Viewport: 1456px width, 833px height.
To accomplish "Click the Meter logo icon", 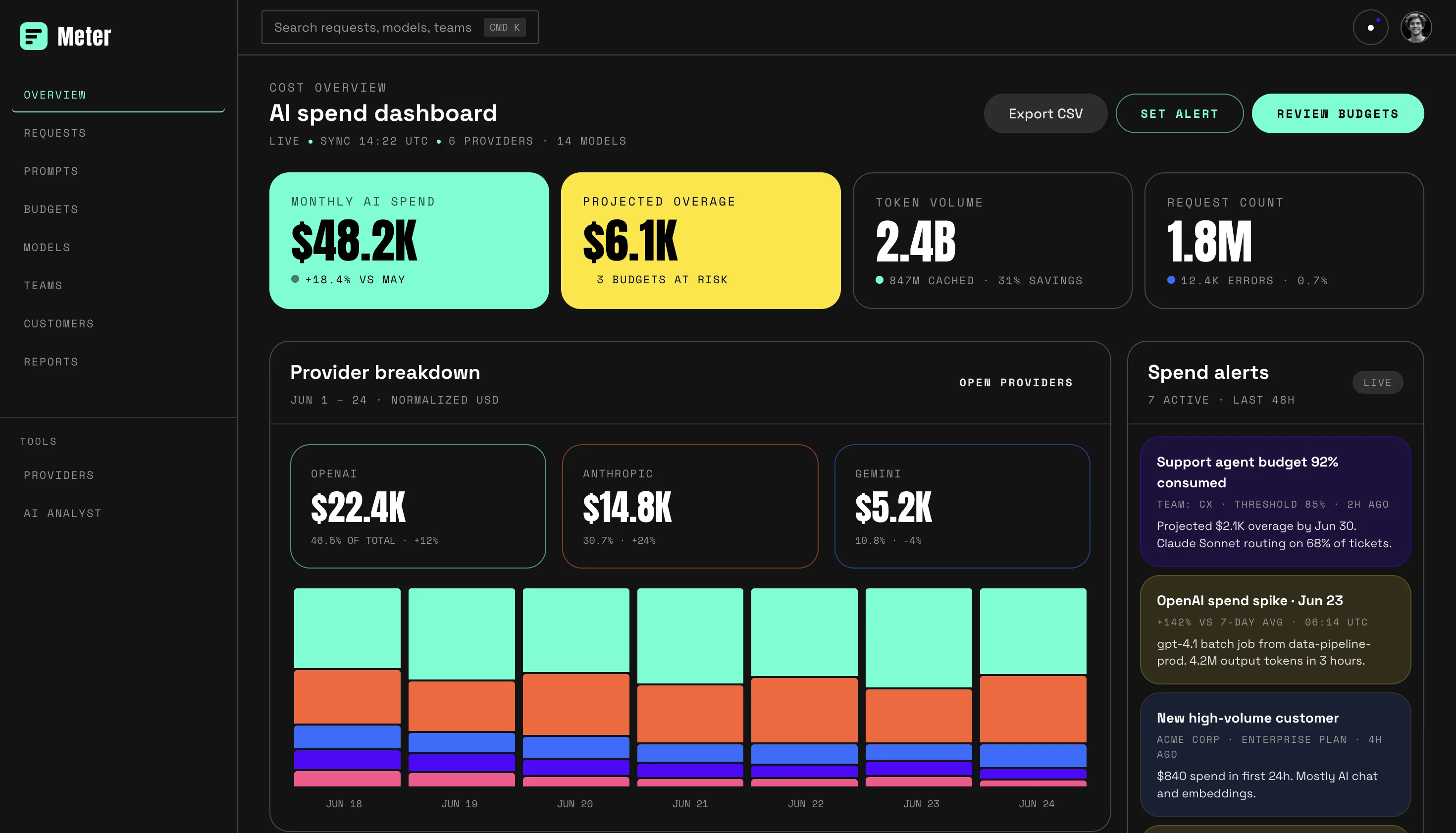I will 34,36.
